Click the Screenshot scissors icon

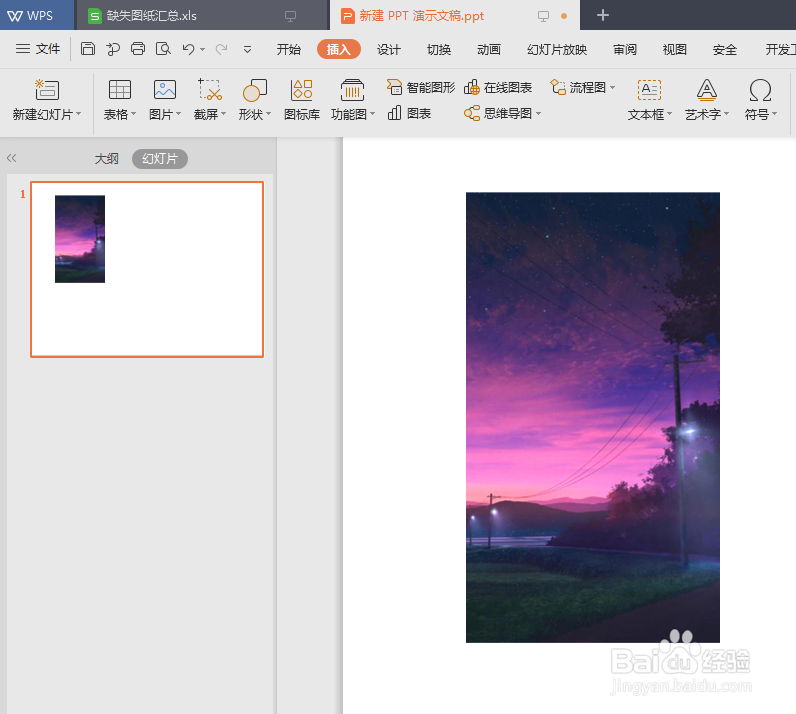coord(210,89)
